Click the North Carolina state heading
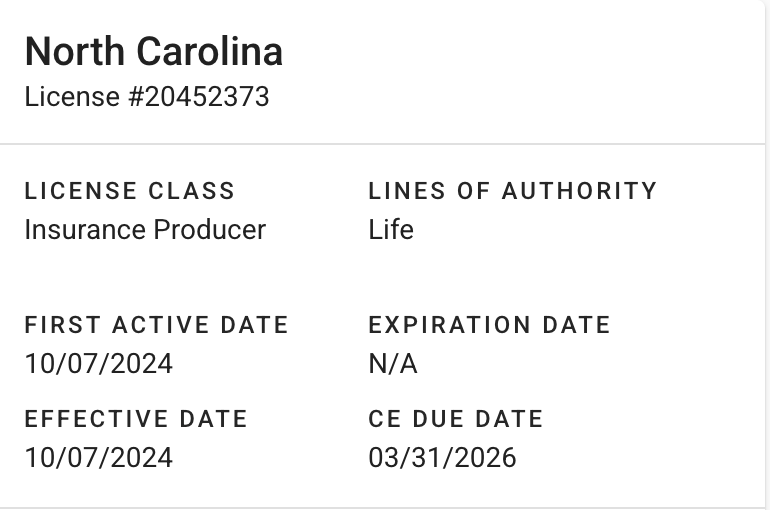Screen dimensions: 770x510 tap(153, 52)
